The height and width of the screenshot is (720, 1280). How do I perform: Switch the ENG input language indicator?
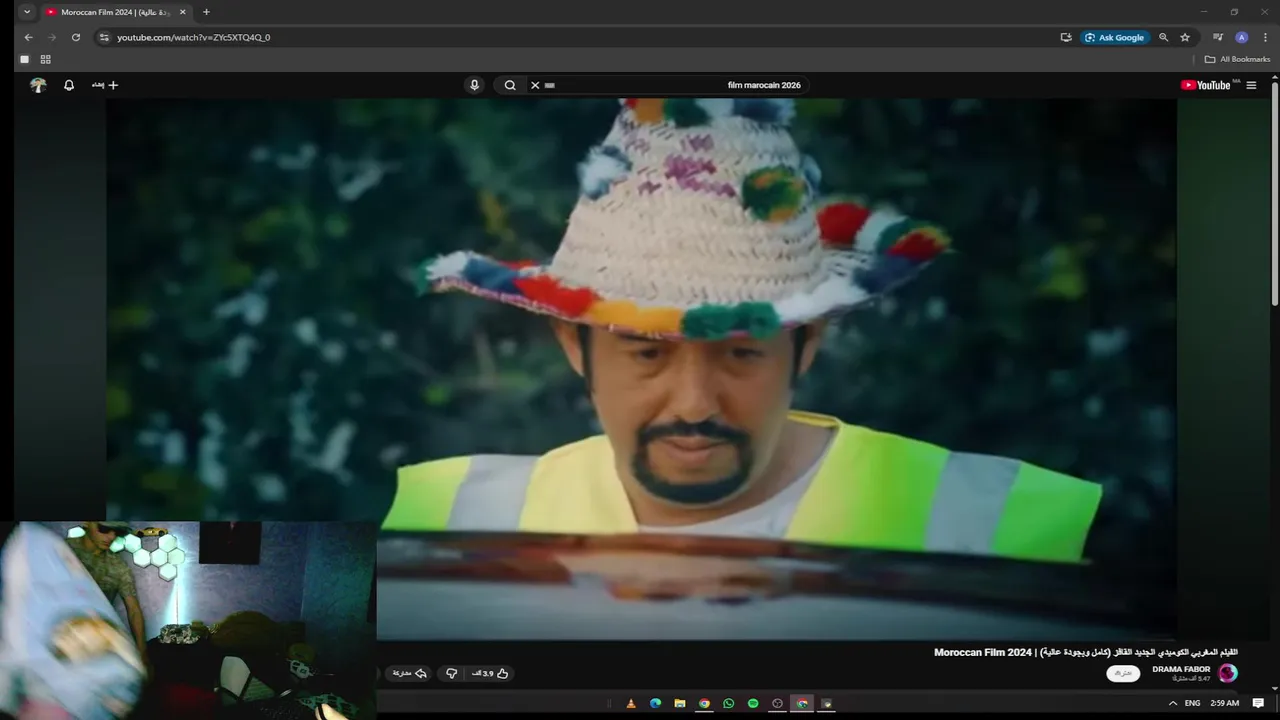click(1194, 704)
